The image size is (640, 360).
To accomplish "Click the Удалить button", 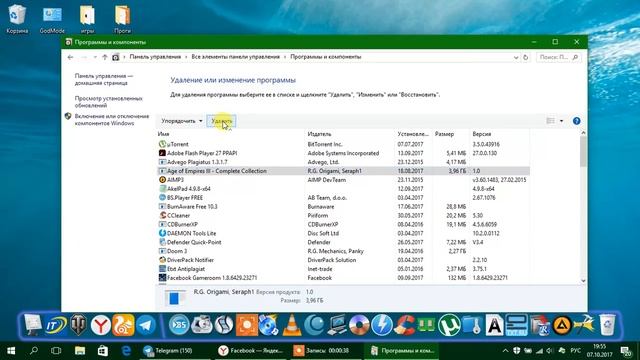I will pos(221,121).
